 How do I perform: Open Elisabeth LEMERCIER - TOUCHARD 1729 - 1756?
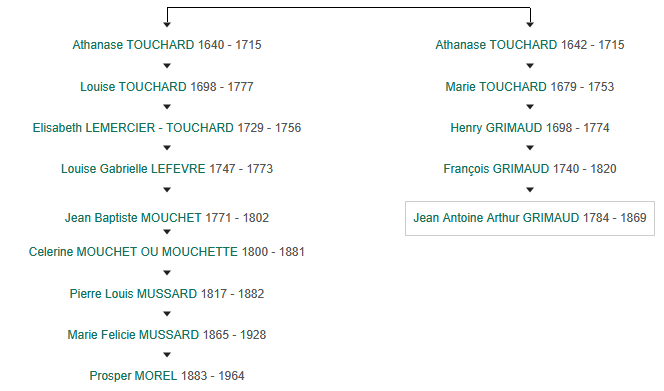[167, 128]
